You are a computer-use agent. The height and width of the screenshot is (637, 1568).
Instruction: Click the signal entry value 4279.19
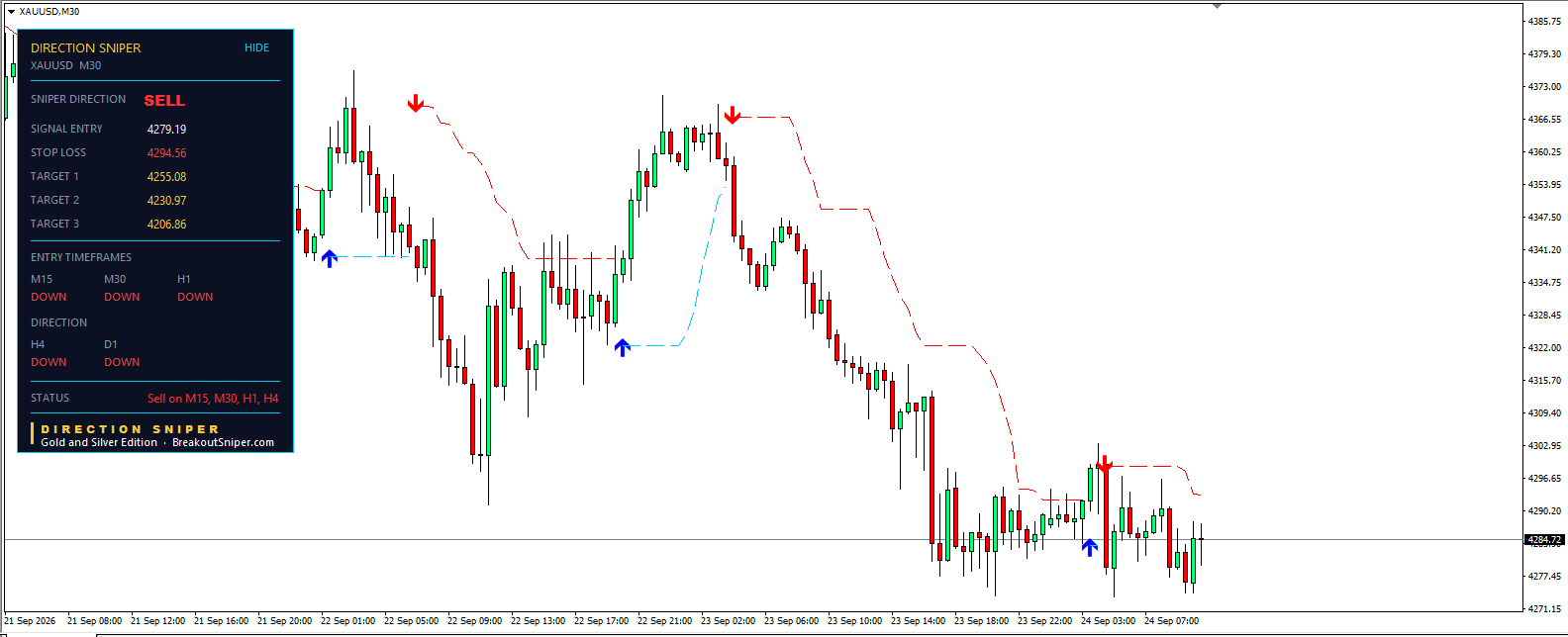click(166, 130)
